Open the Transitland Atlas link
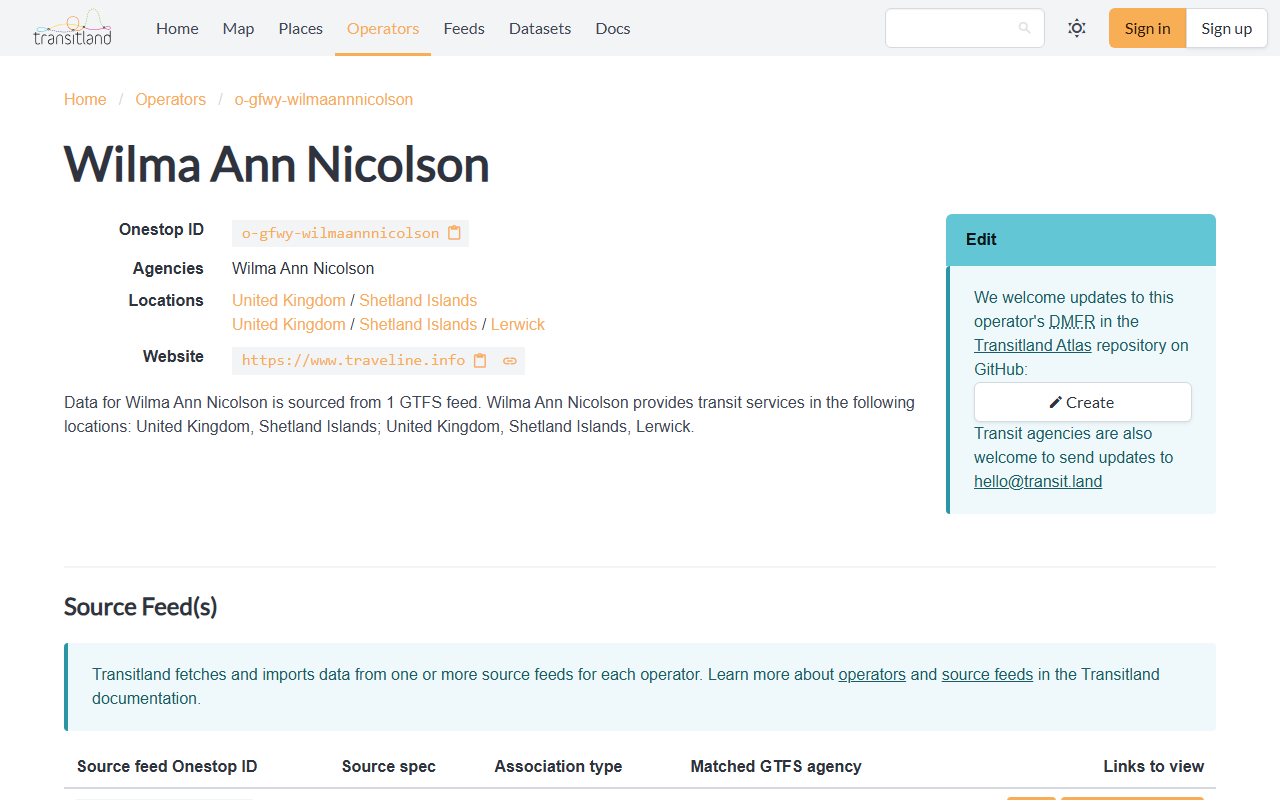The image size is (1280, 800). point(1033,345)
